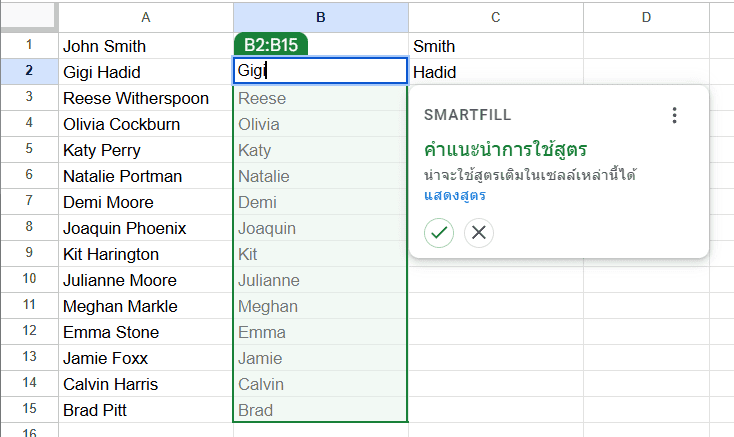Reject the SmartFill suggestion with X
This screenshot has width=734, height=437.
coord(479,233)
